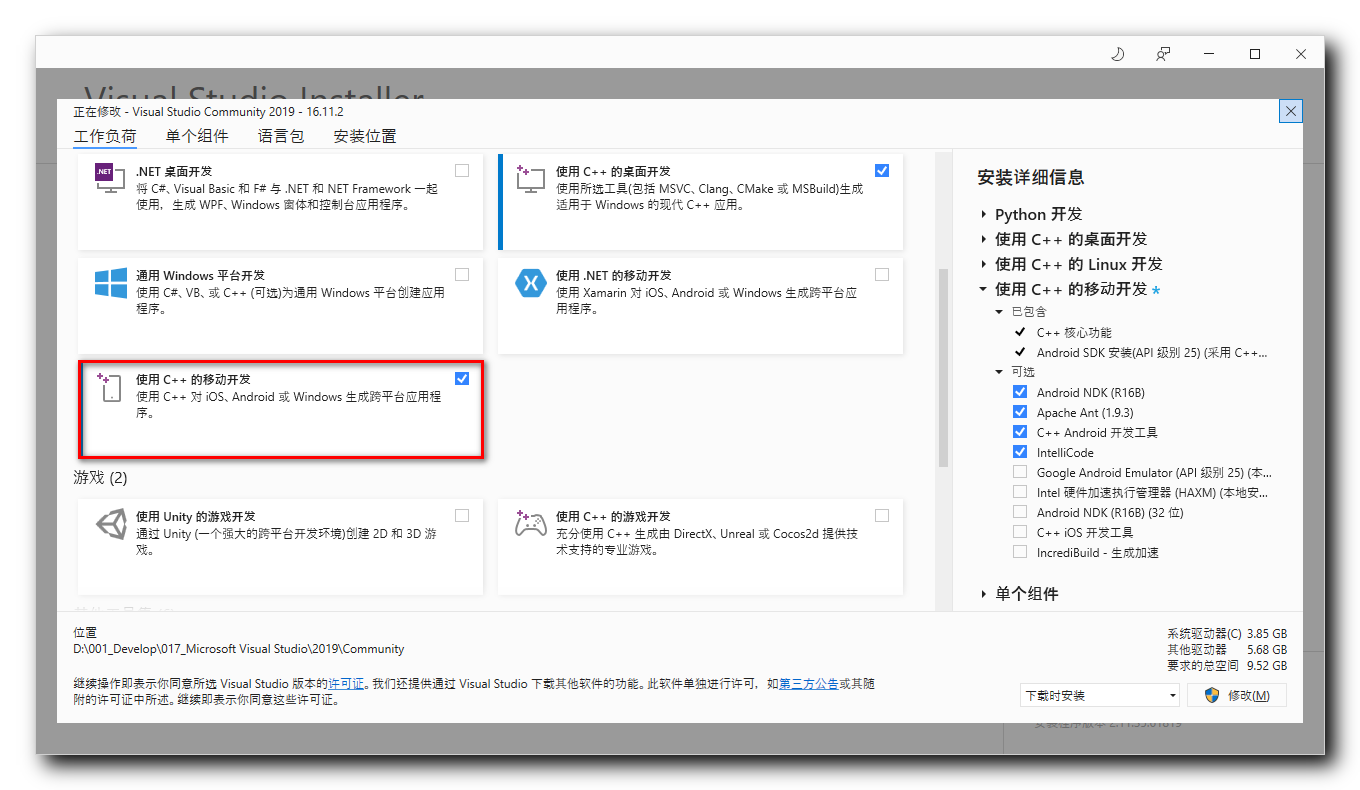Enable Intel 硬件加速执行管理器 (HAXM) option
1360x790 pixels.
tap(1019, 492)
